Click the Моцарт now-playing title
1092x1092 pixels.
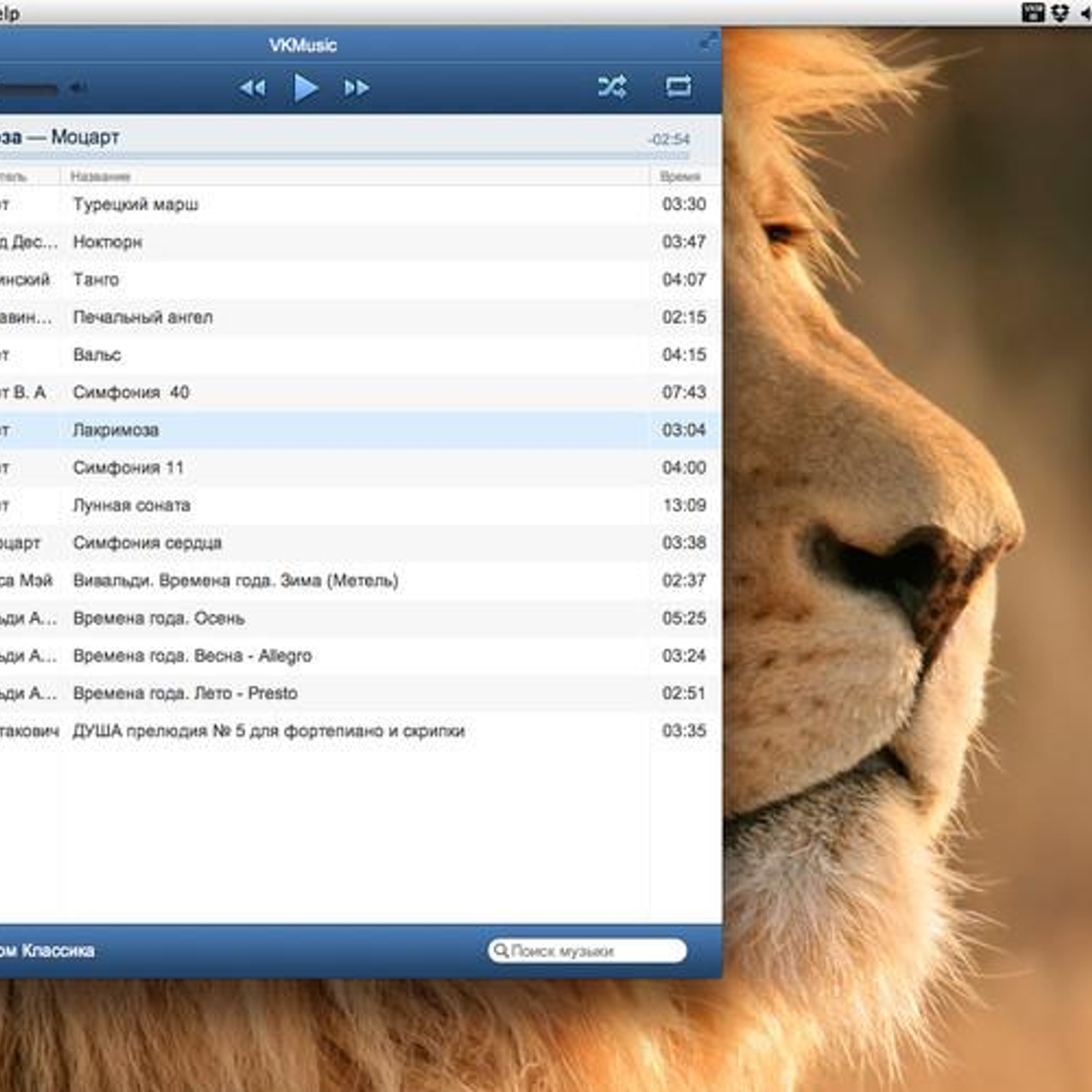pyautogui.click(x=85, y=137)
